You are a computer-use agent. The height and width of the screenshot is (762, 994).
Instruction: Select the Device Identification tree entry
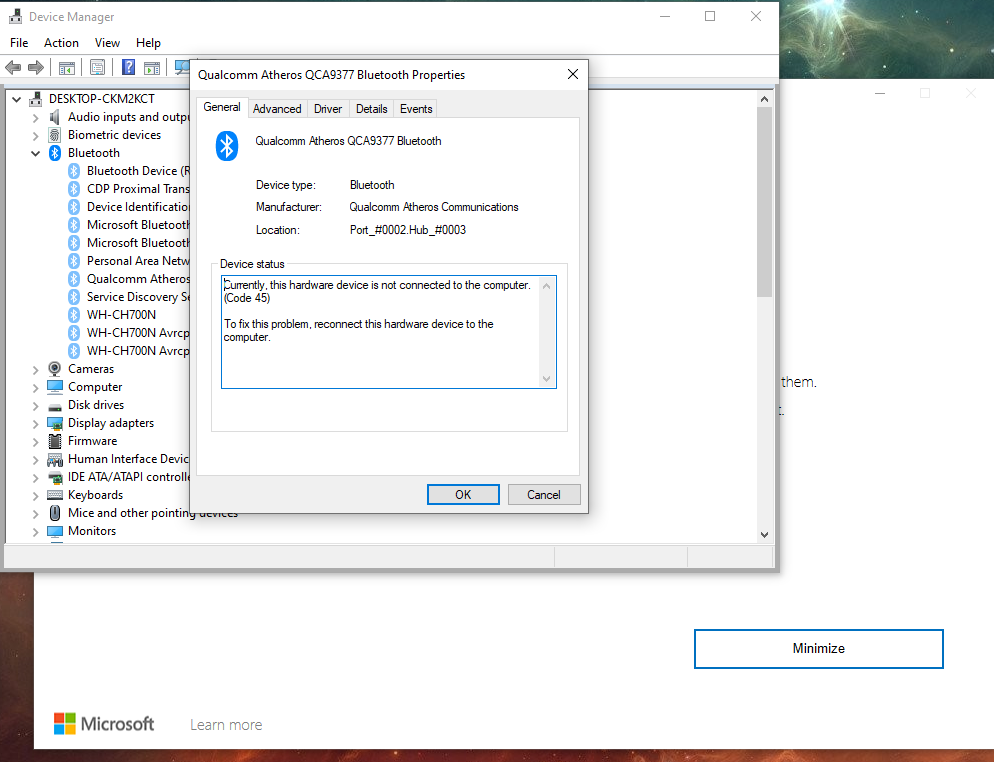pyautogui.click(x=138, y=207)
